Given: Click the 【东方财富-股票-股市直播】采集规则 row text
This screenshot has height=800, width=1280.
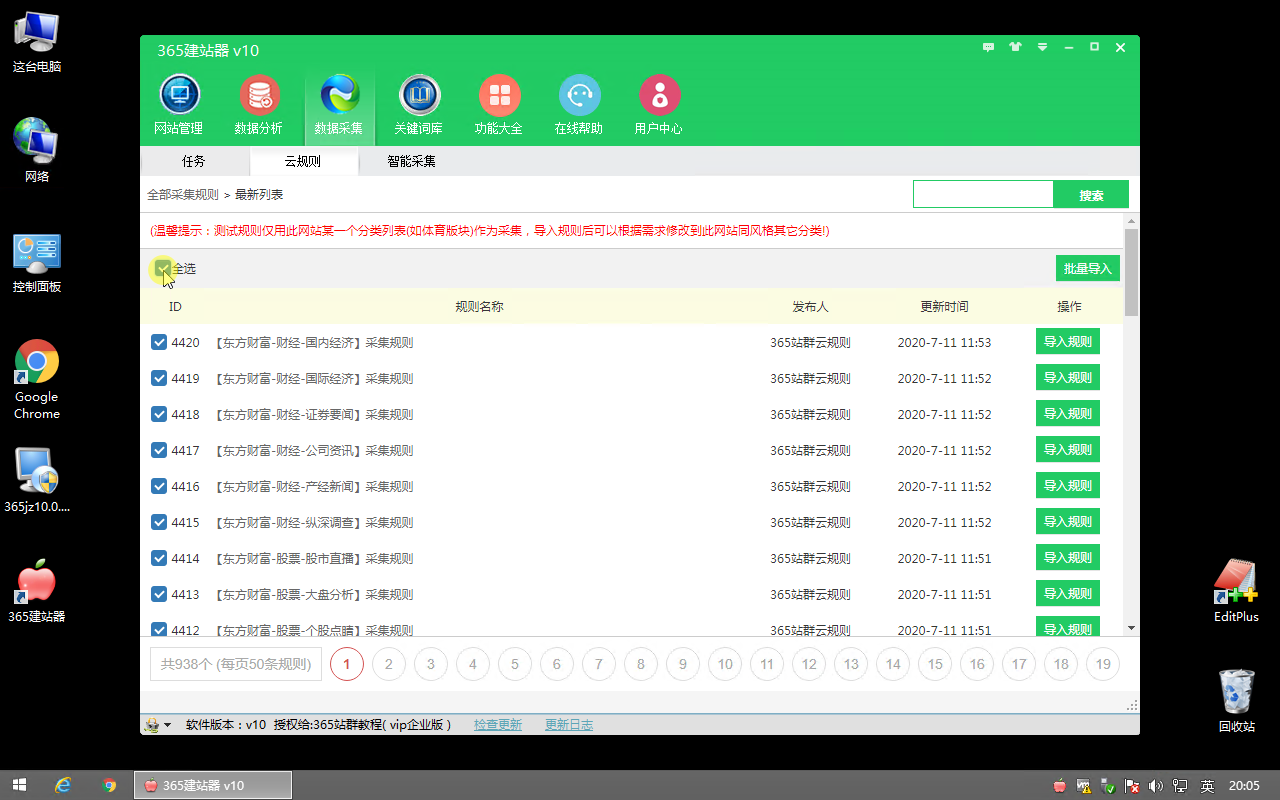Looking at the screenshot, I should [x=314, y=559].
